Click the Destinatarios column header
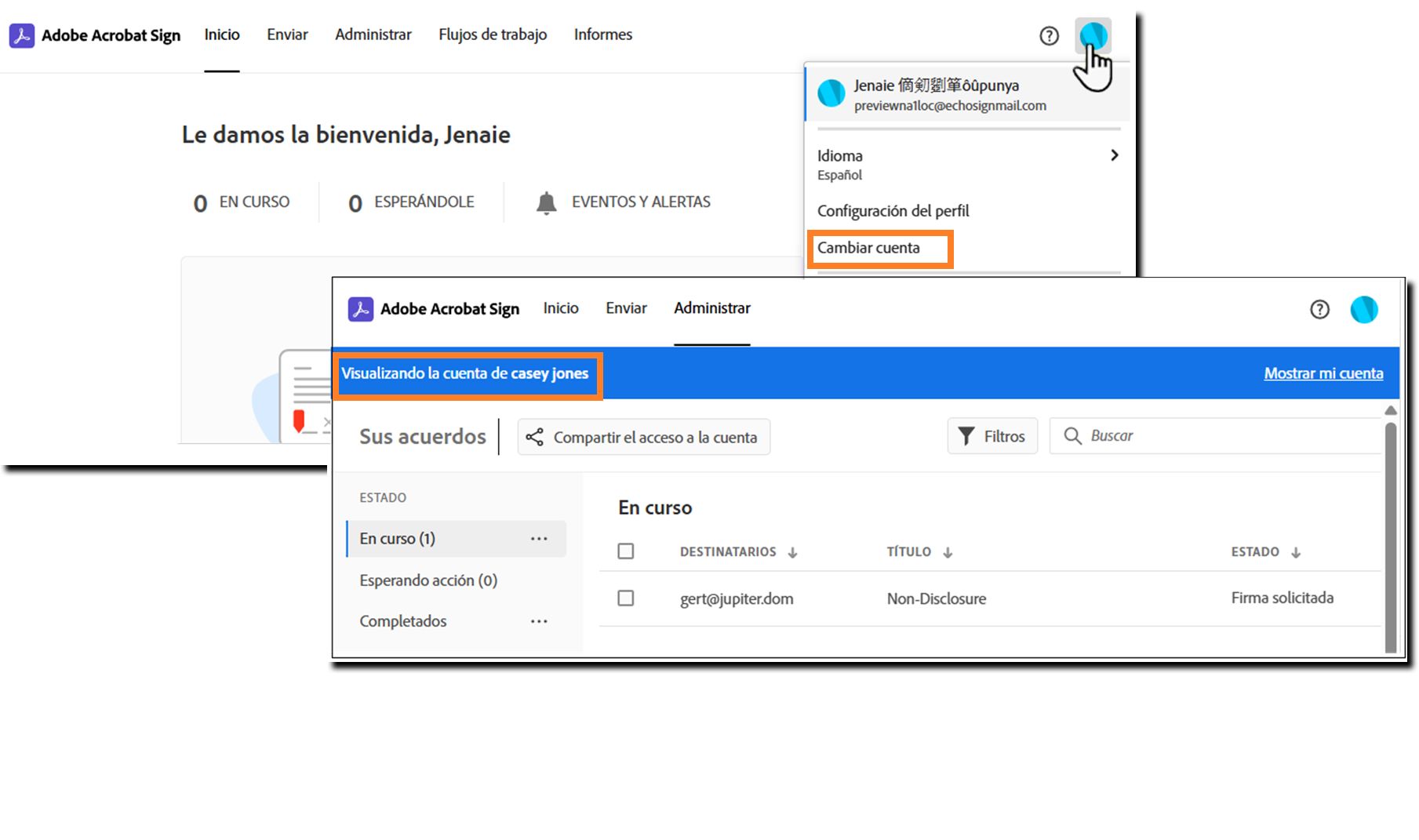The width and height of the screenshot is (1419, 840). tap(728, 552)
